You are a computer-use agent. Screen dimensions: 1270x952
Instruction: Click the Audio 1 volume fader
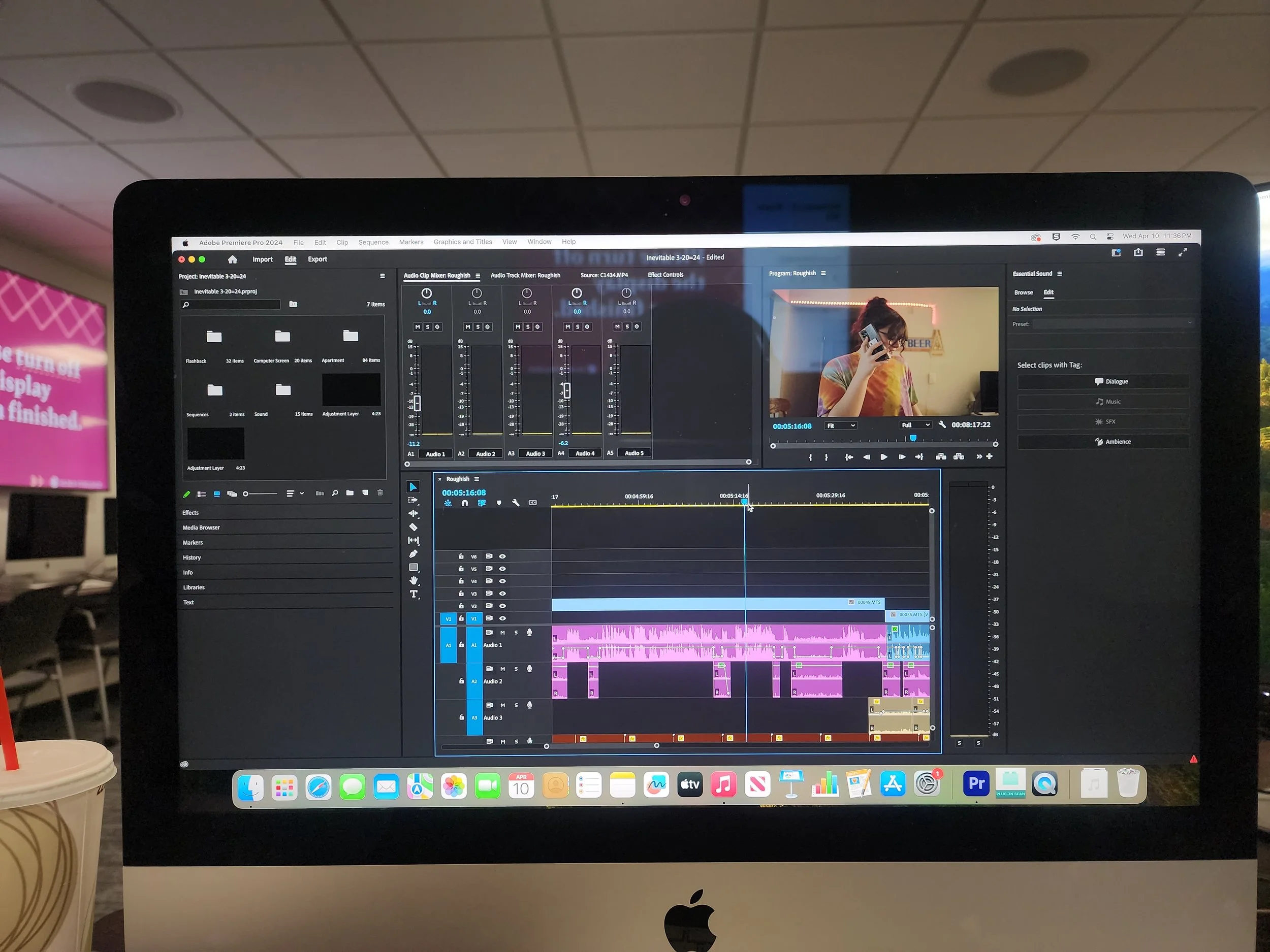point(418,403)
